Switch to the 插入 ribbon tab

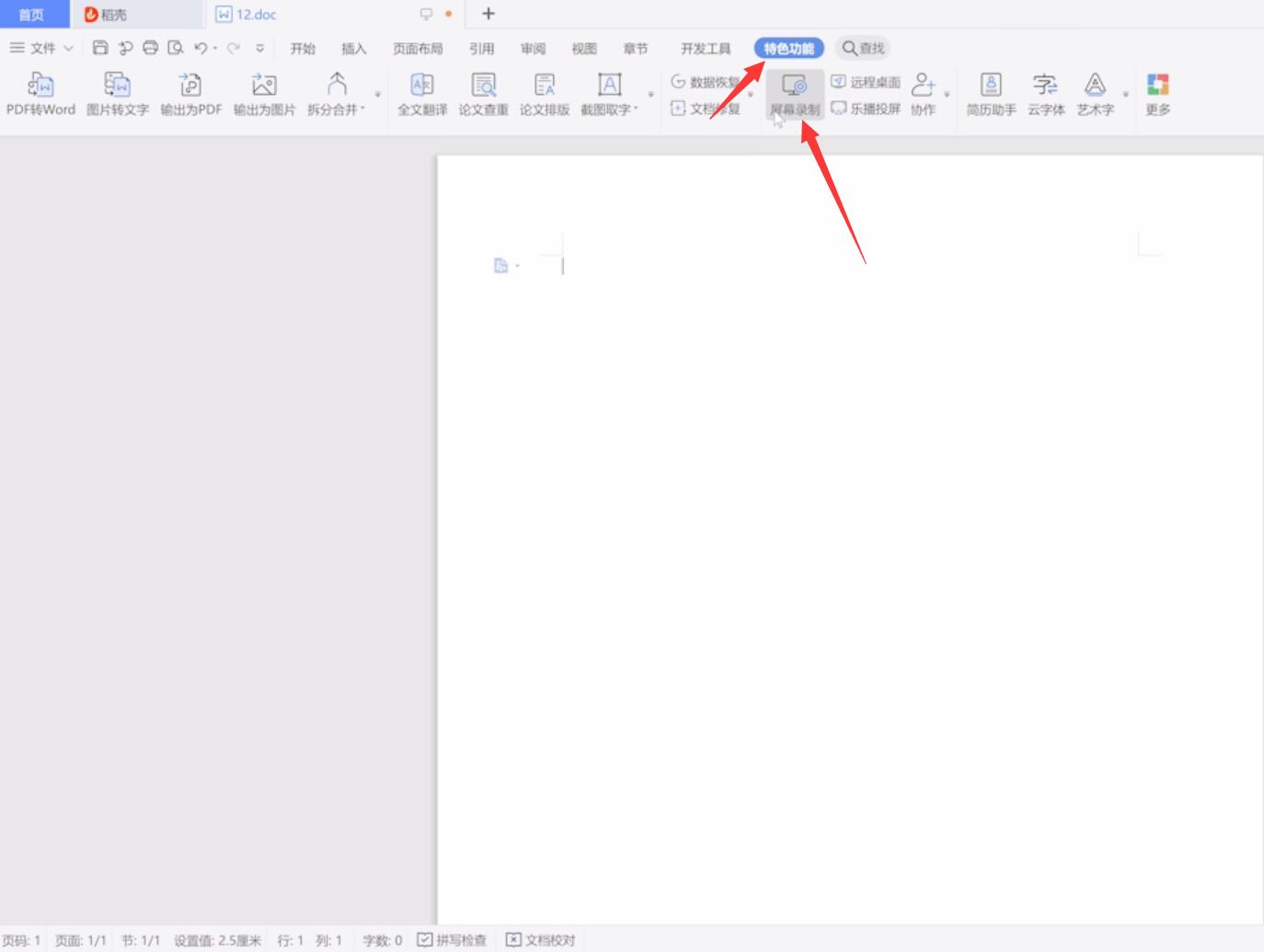pyautogui.click(x=353, y=49)
